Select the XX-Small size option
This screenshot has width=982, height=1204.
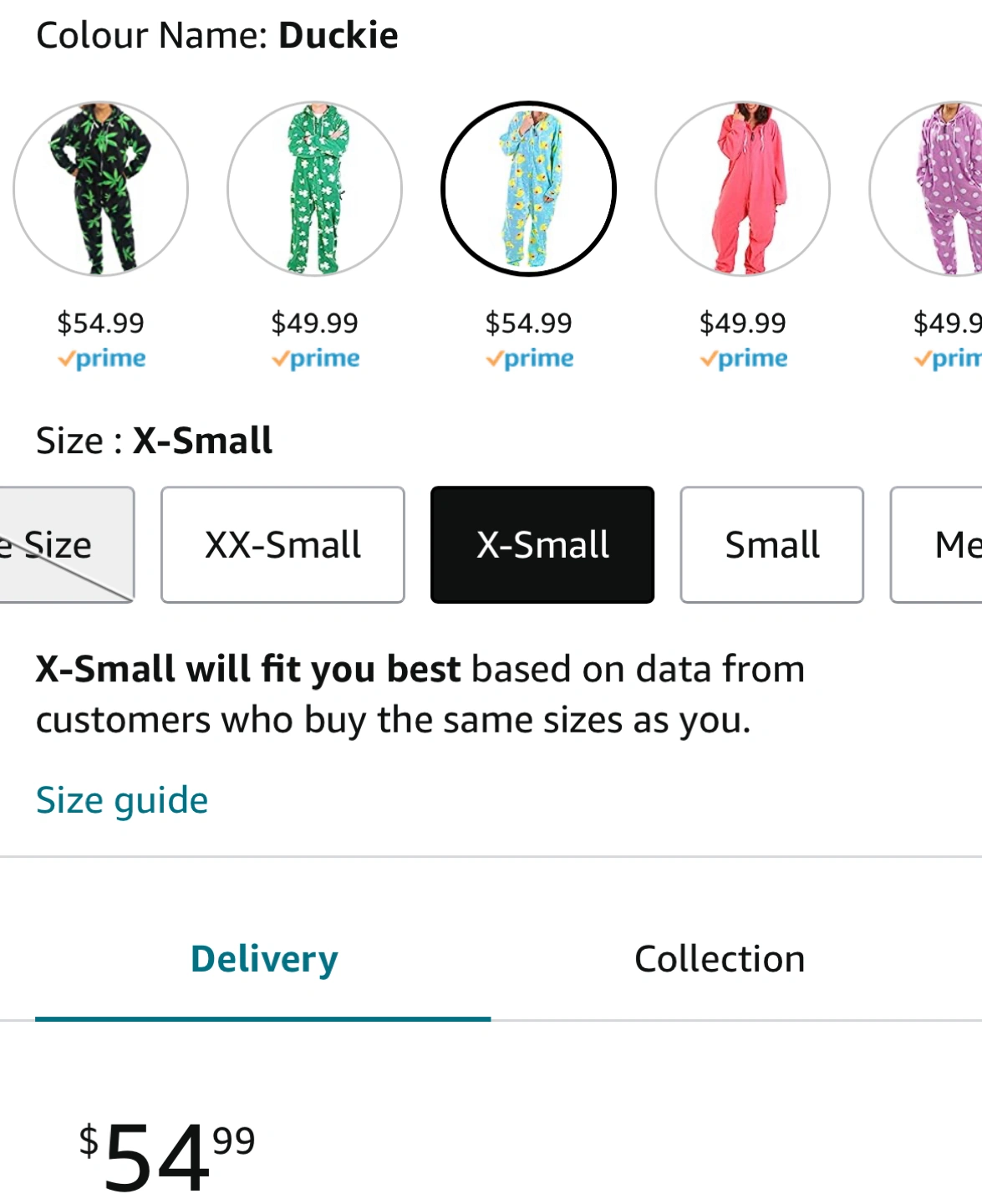(x=282, y=544)
